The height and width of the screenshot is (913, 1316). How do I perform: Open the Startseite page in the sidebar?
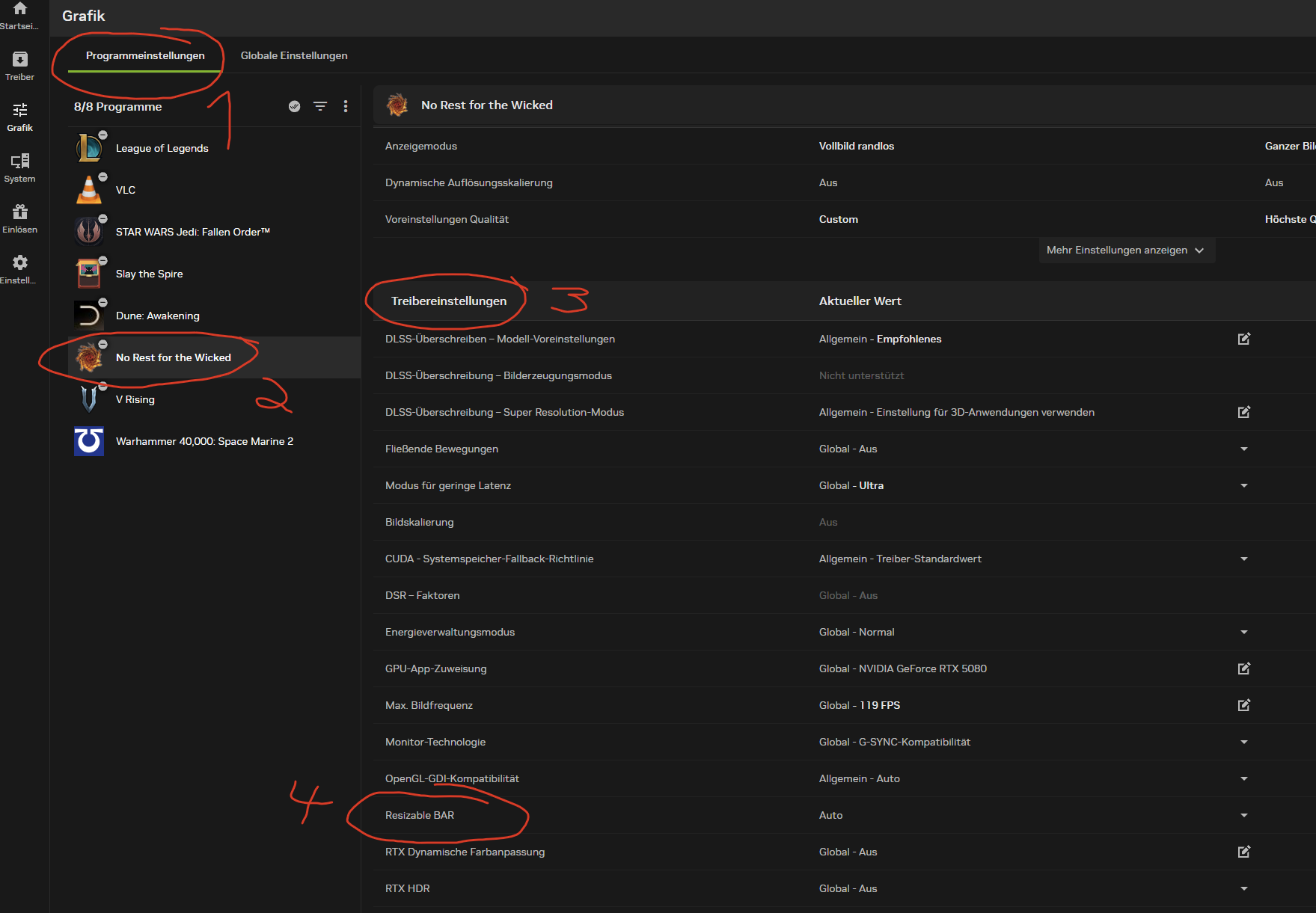(x=19, y=15)
